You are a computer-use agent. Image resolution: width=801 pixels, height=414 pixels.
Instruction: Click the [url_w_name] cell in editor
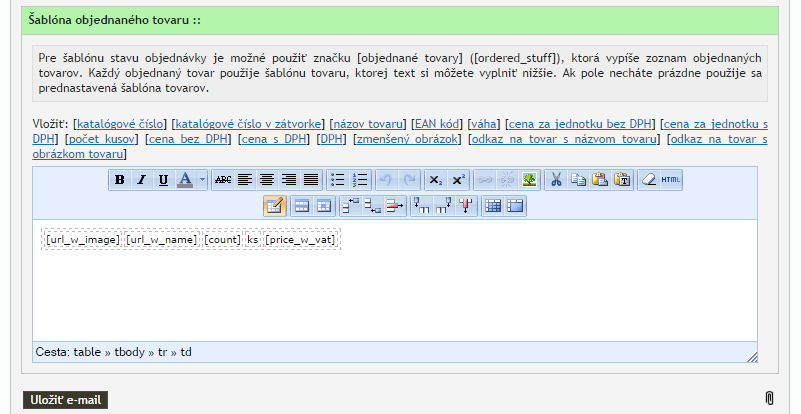point(161,240)
